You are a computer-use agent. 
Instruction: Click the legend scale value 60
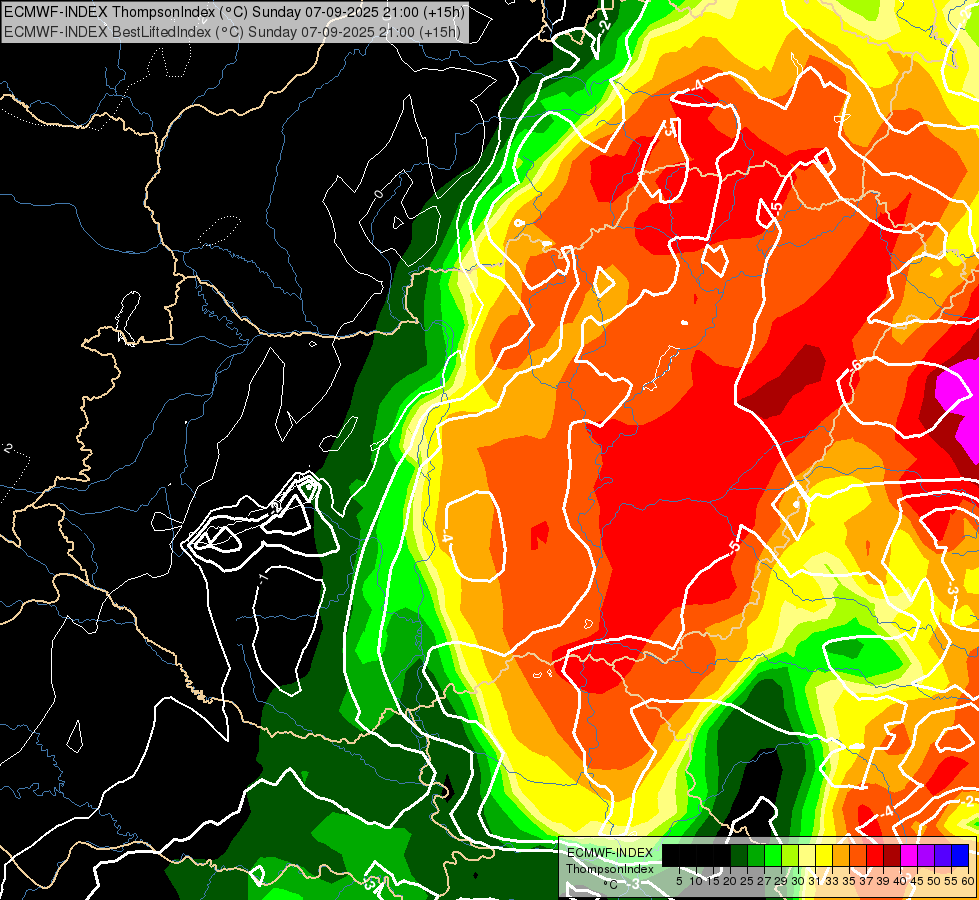968,881
